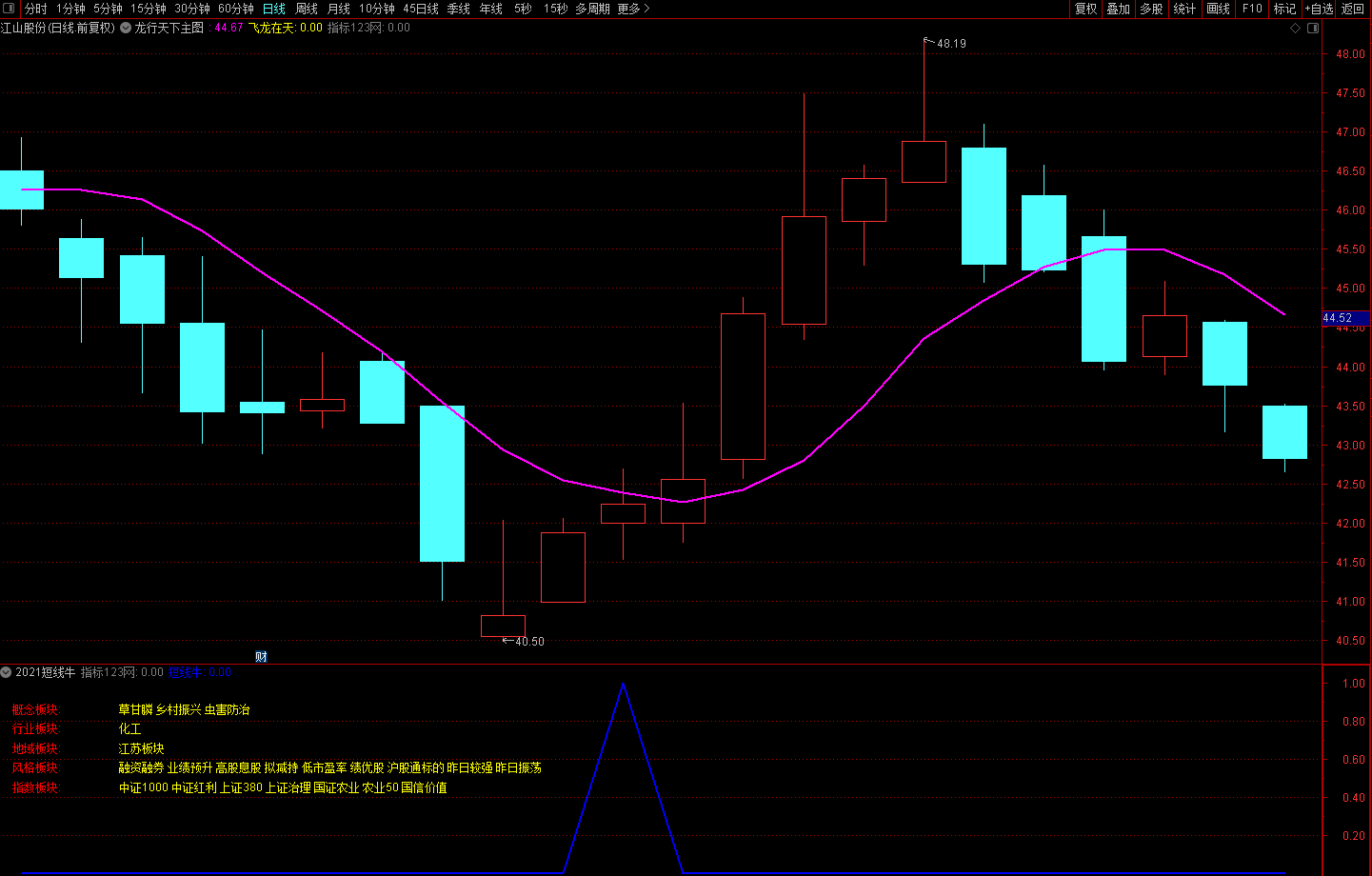The width and height of the screenshot is (1372, 876).
Task: Toggle the right side panel icon
Action: point(1313,29)
